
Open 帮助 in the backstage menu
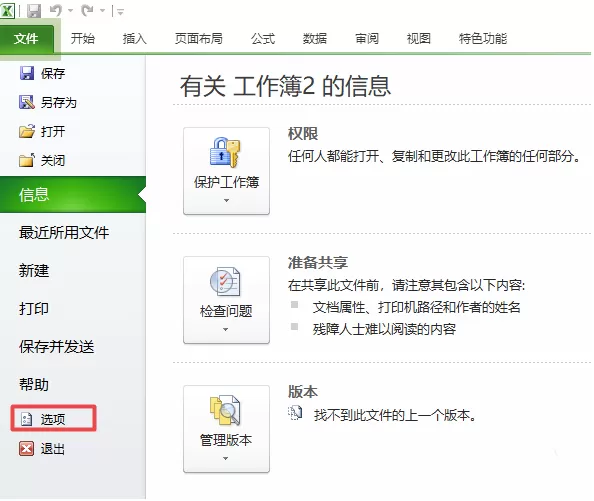(34, 384)
